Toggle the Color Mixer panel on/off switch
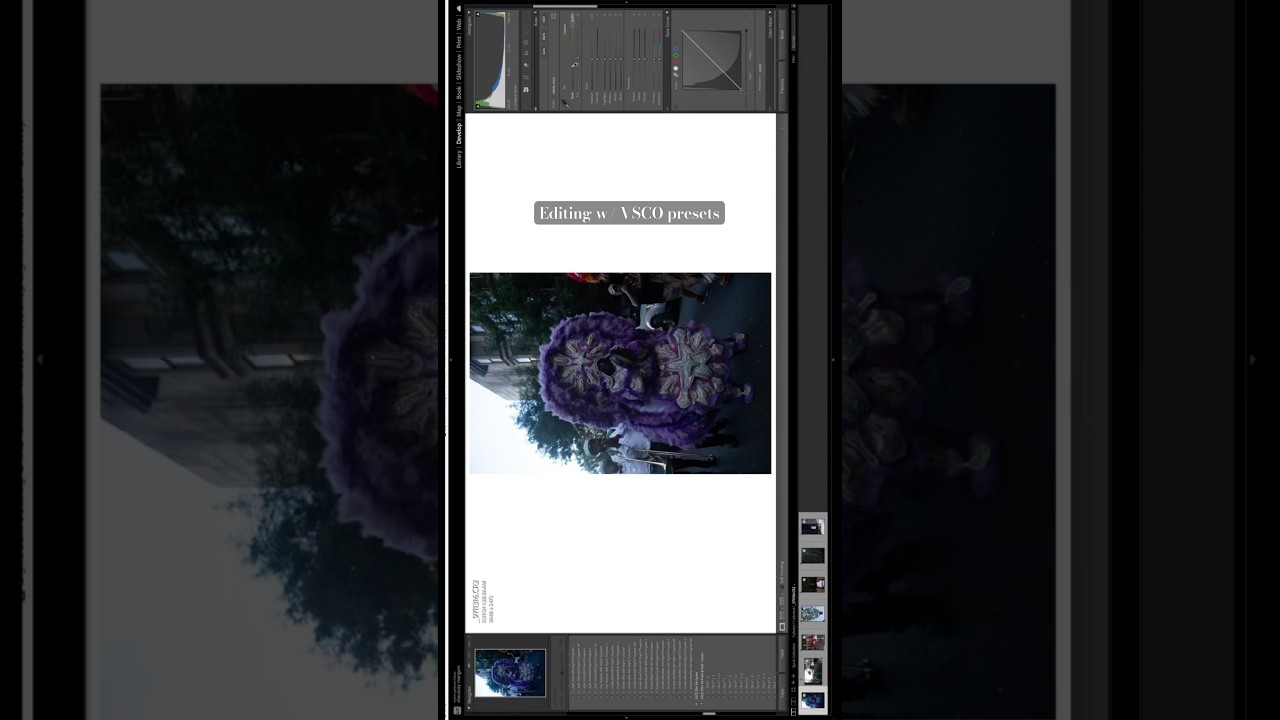 click(770, 109)
